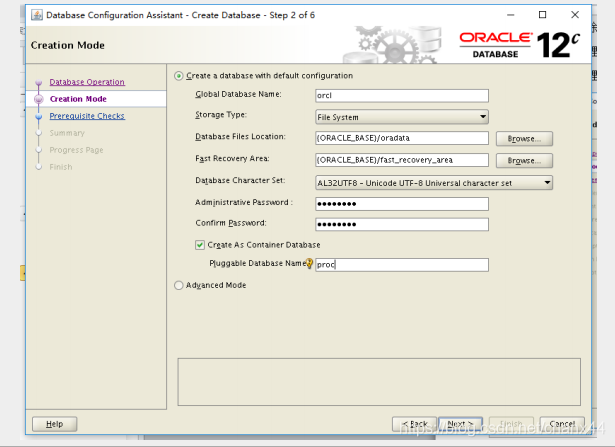Click the Next button

(x=460, y=424)
